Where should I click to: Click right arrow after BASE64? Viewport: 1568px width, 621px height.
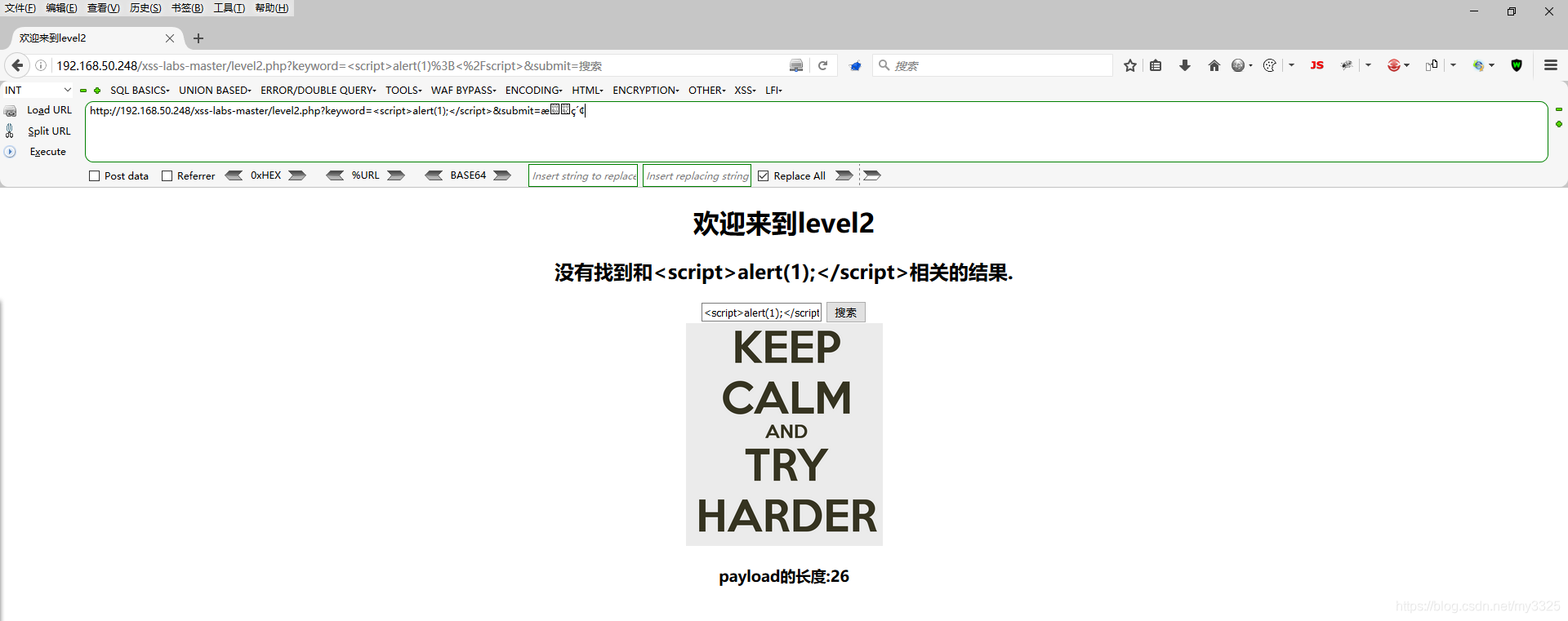pyautogui.click(x=502, y=175)
